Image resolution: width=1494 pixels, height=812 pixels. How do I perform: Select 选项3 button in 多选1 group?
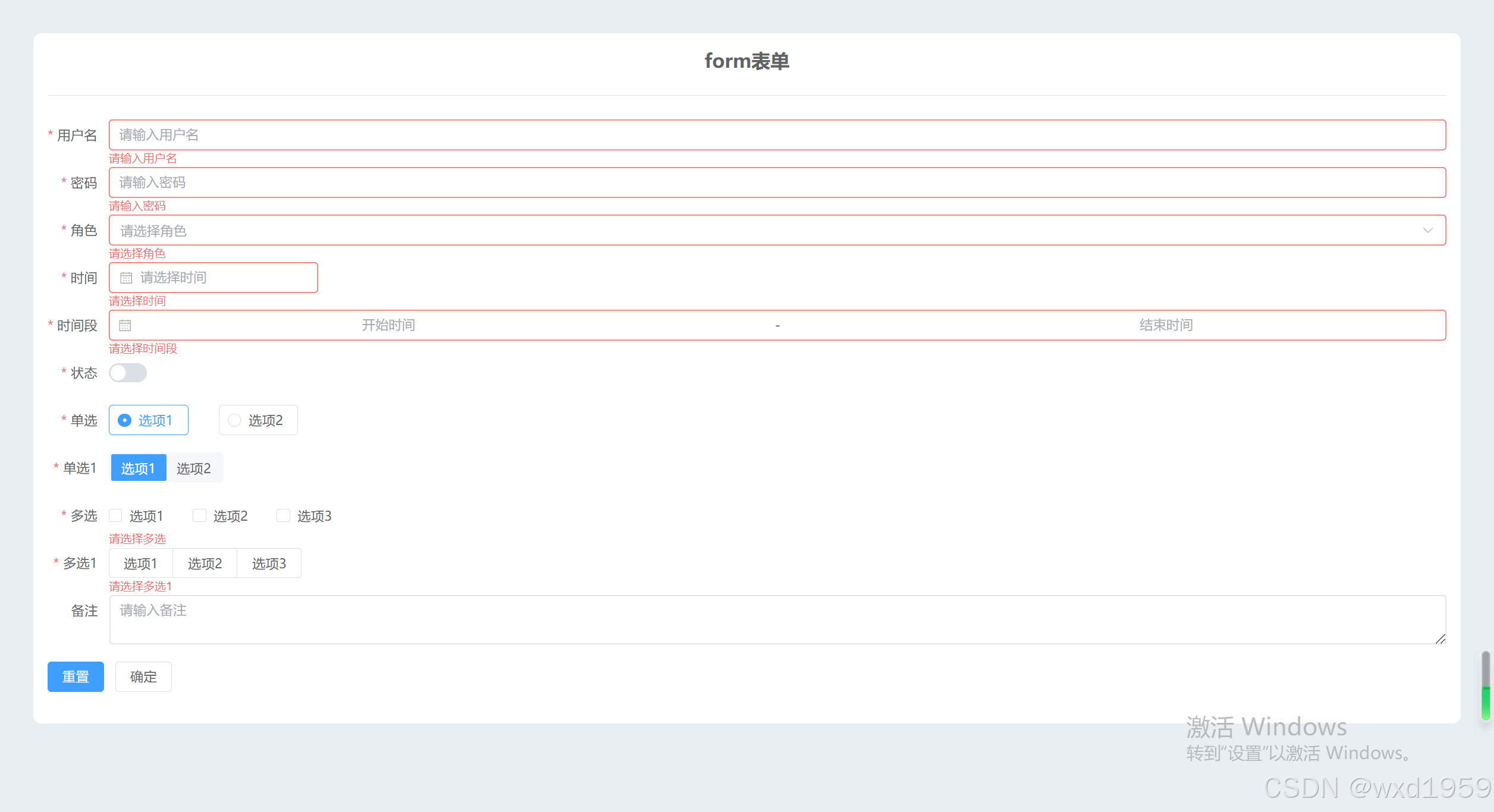pos(269,563)
